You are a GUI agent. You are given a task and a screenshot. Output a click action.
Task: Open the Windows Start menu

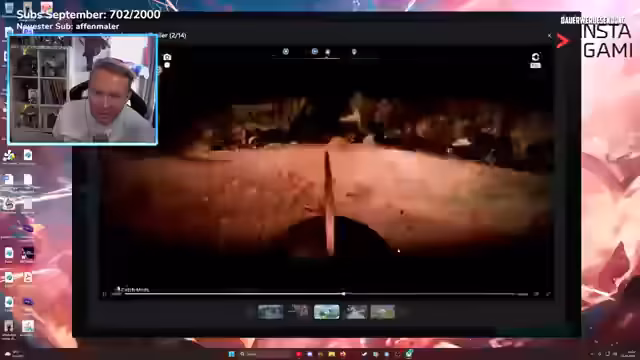coord(231,354)
